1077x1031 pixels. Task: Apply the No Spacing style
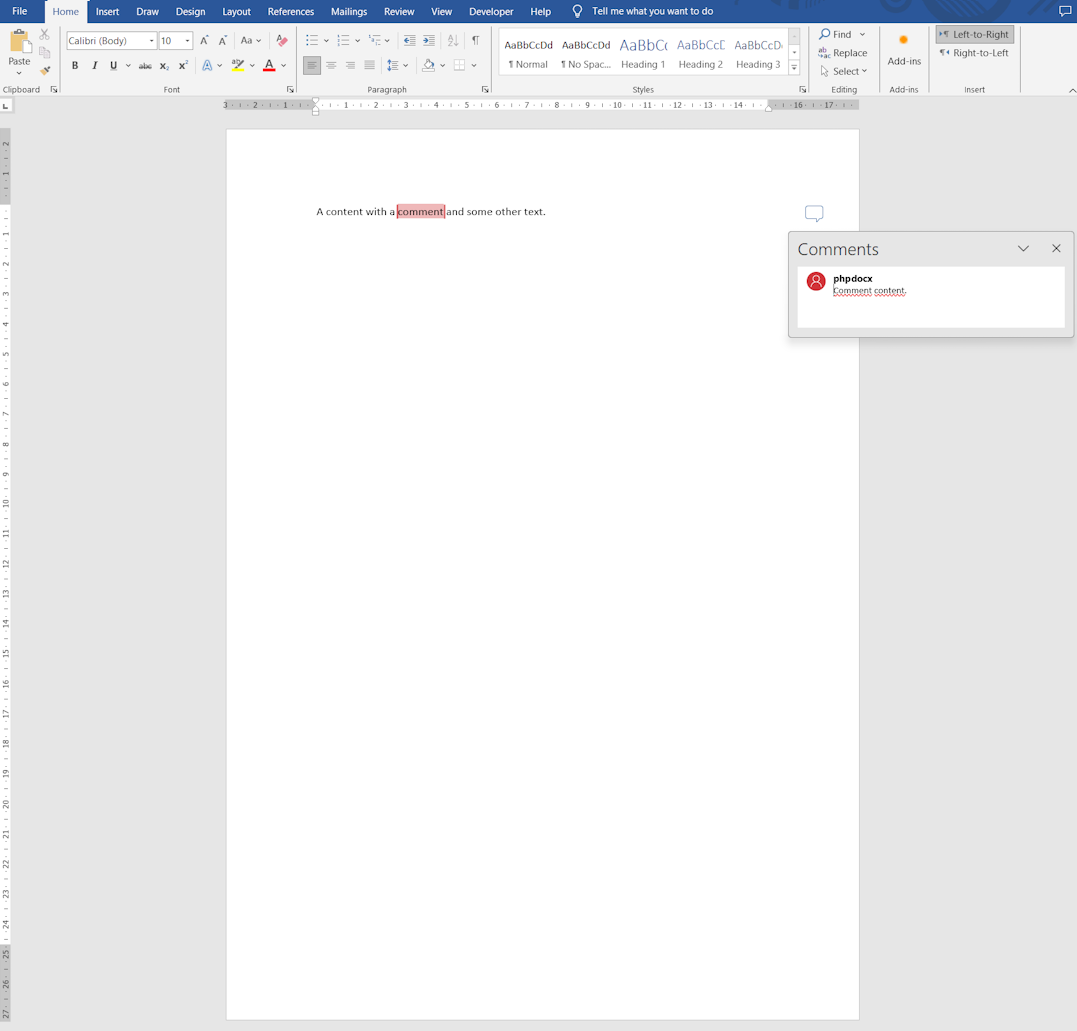[x=586, y=54]
